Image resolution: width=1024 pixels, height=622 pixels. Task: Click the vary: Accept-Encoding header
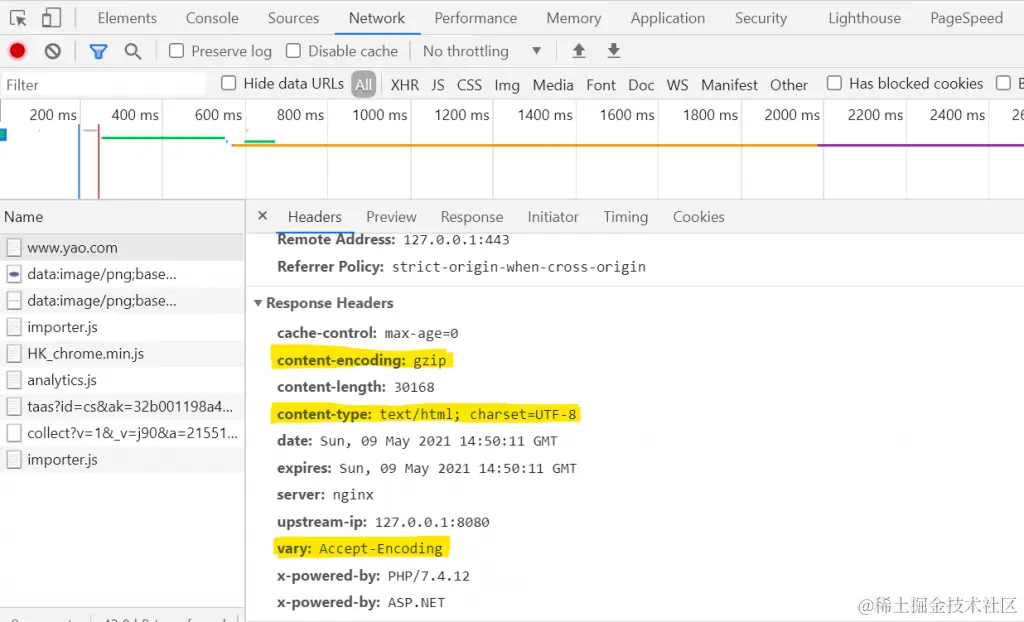pos(360,548)
